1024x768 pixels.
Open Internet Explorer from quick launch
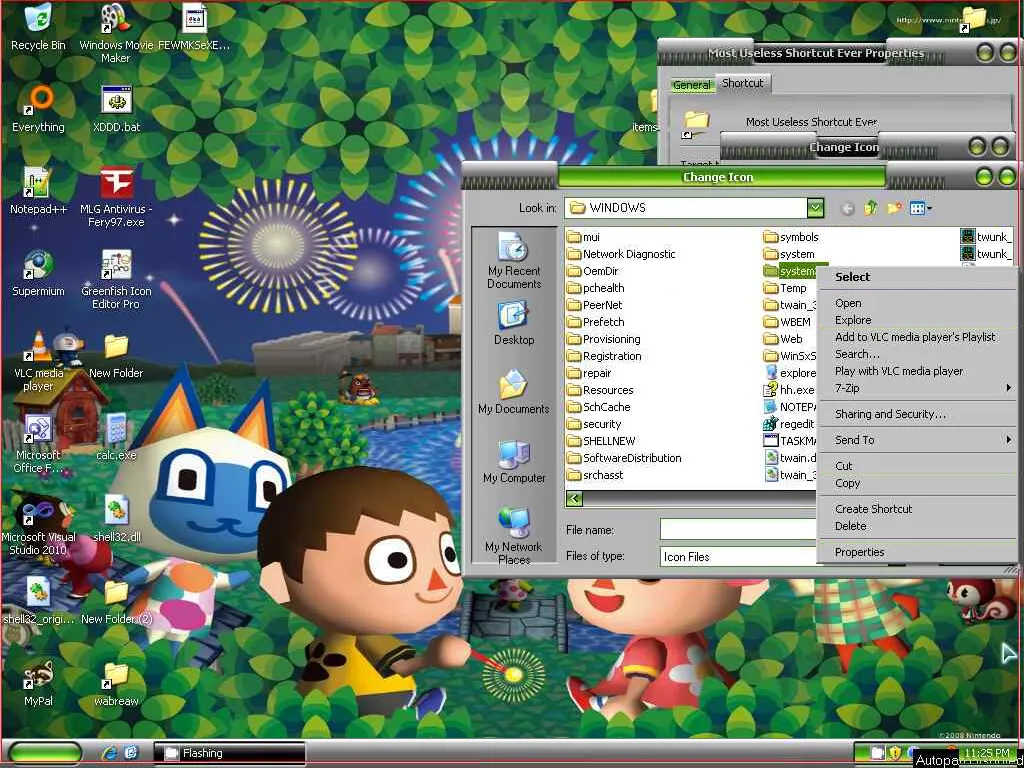(x=108, y=753)
